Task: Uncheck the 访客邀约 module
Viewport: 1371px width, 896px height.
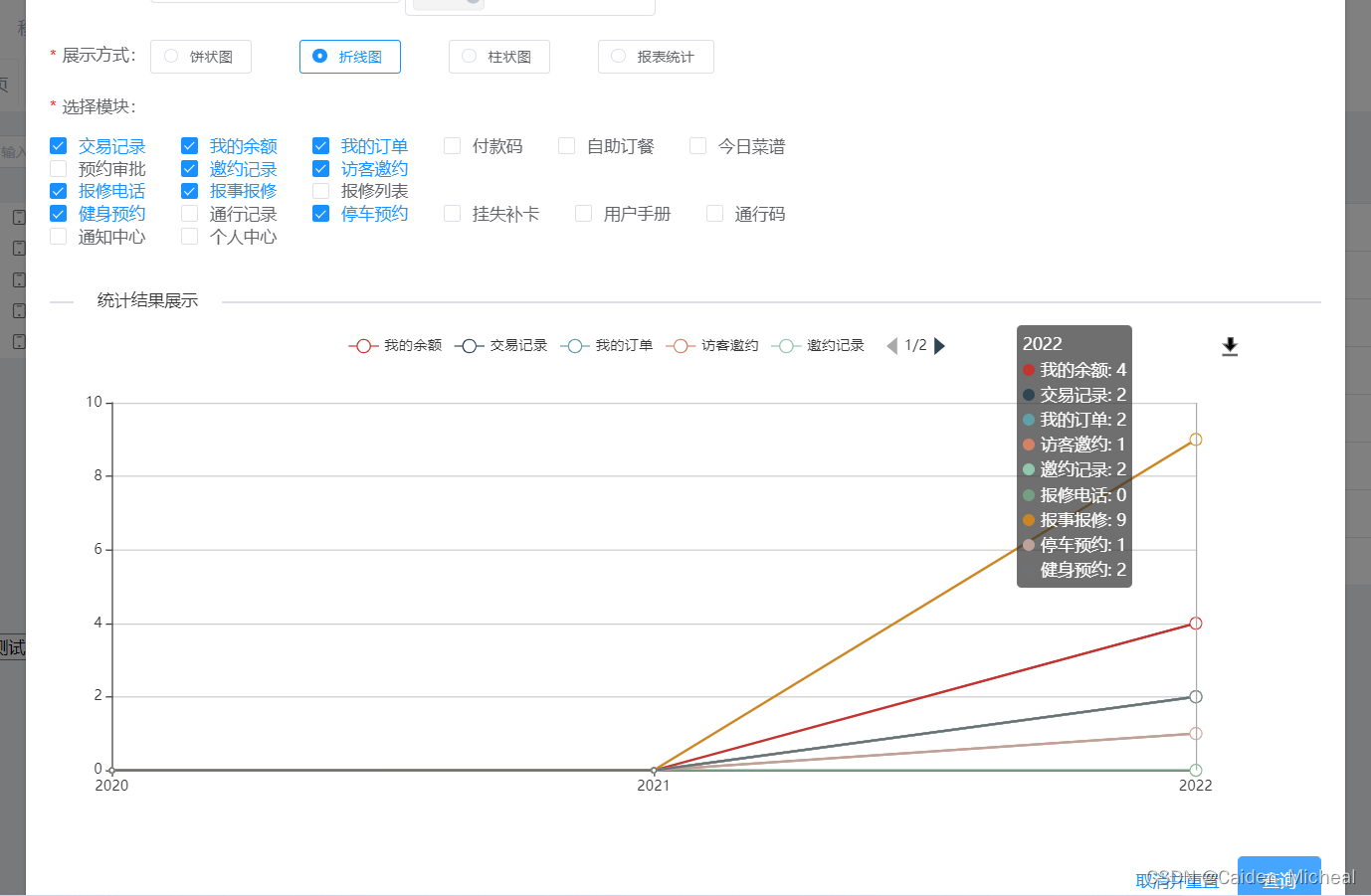Action: [x=321, y=169]
